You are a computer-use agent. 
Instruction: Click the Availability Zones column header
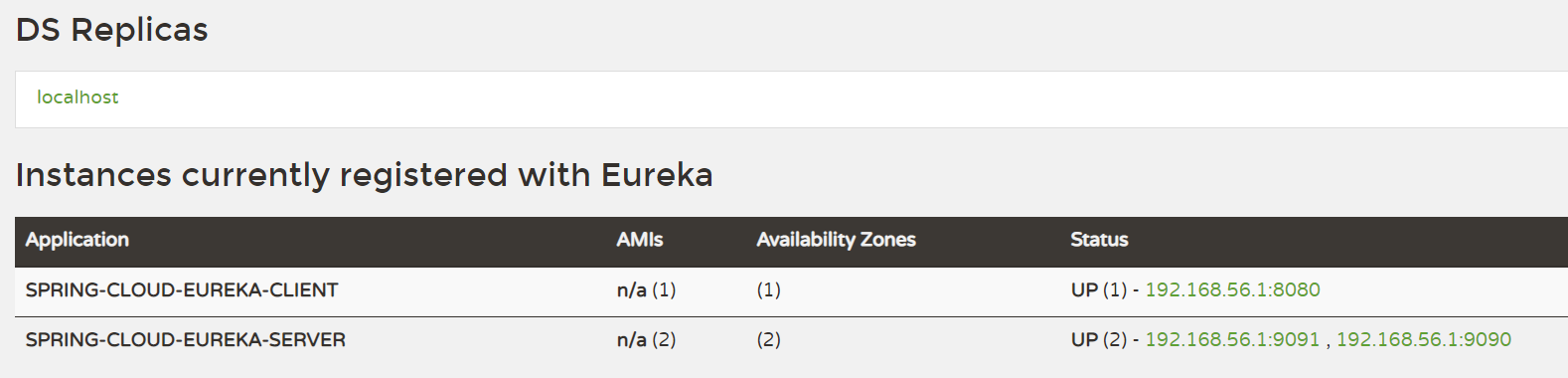(x=836, y=240)
